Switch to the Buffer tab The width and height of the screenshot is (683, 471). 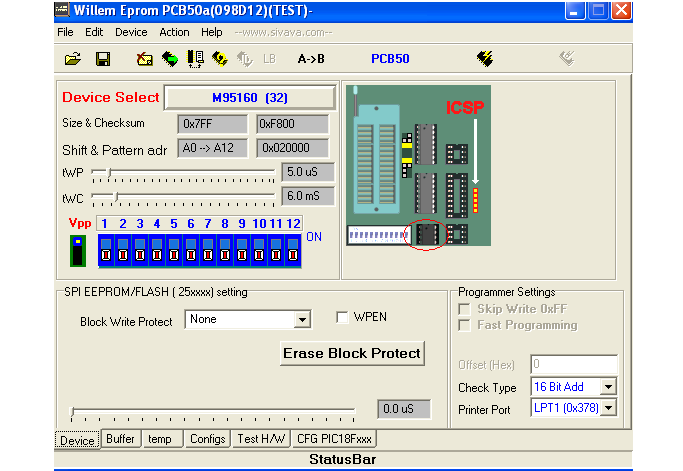(120, 439)
